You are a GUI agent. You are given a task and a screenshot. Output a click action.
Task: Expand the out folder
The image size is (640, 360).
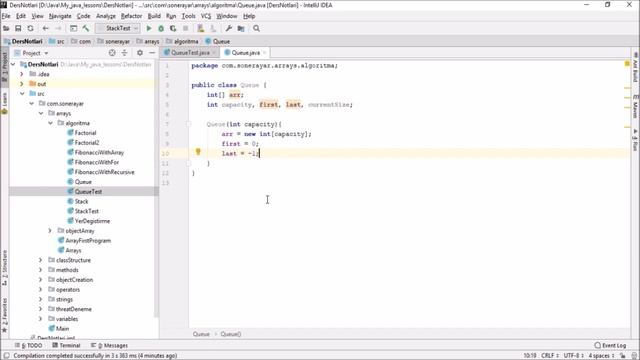click(22, 84)
